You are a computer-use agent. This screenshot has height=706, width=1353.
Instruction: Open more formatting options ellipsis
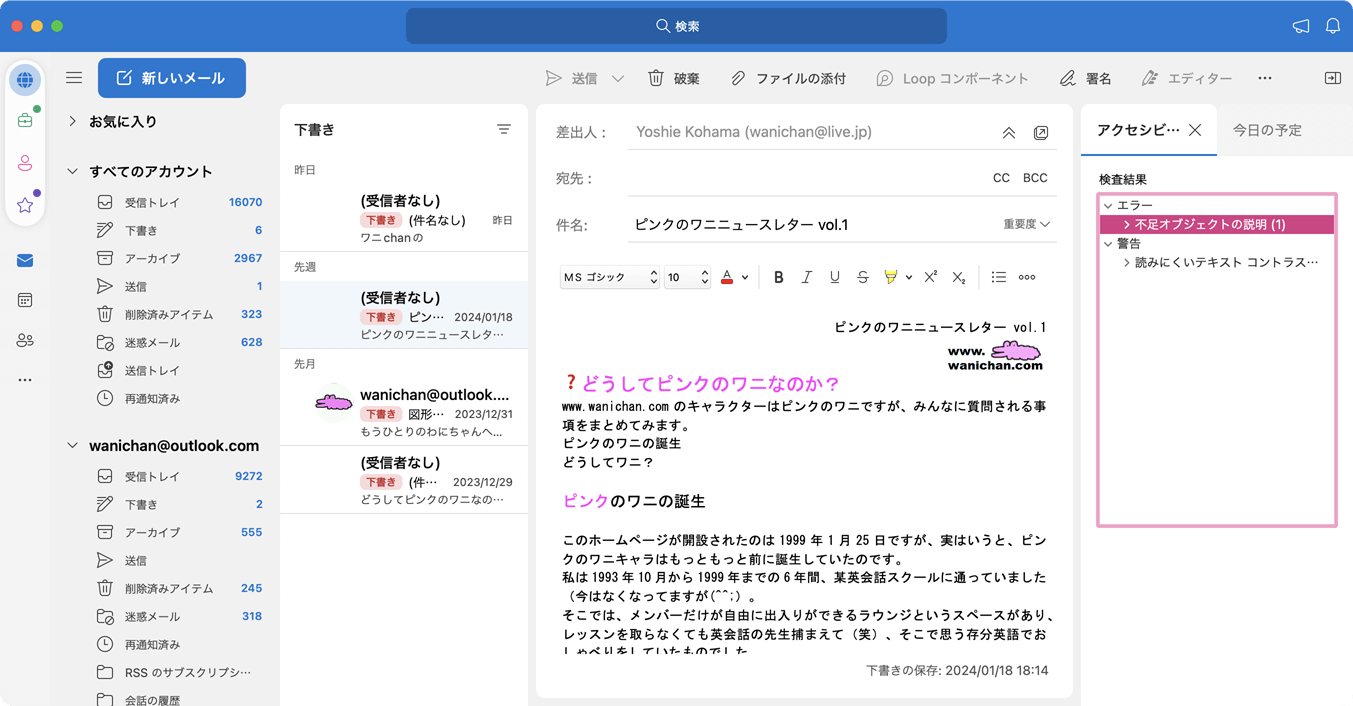(x=1027, y=277)
